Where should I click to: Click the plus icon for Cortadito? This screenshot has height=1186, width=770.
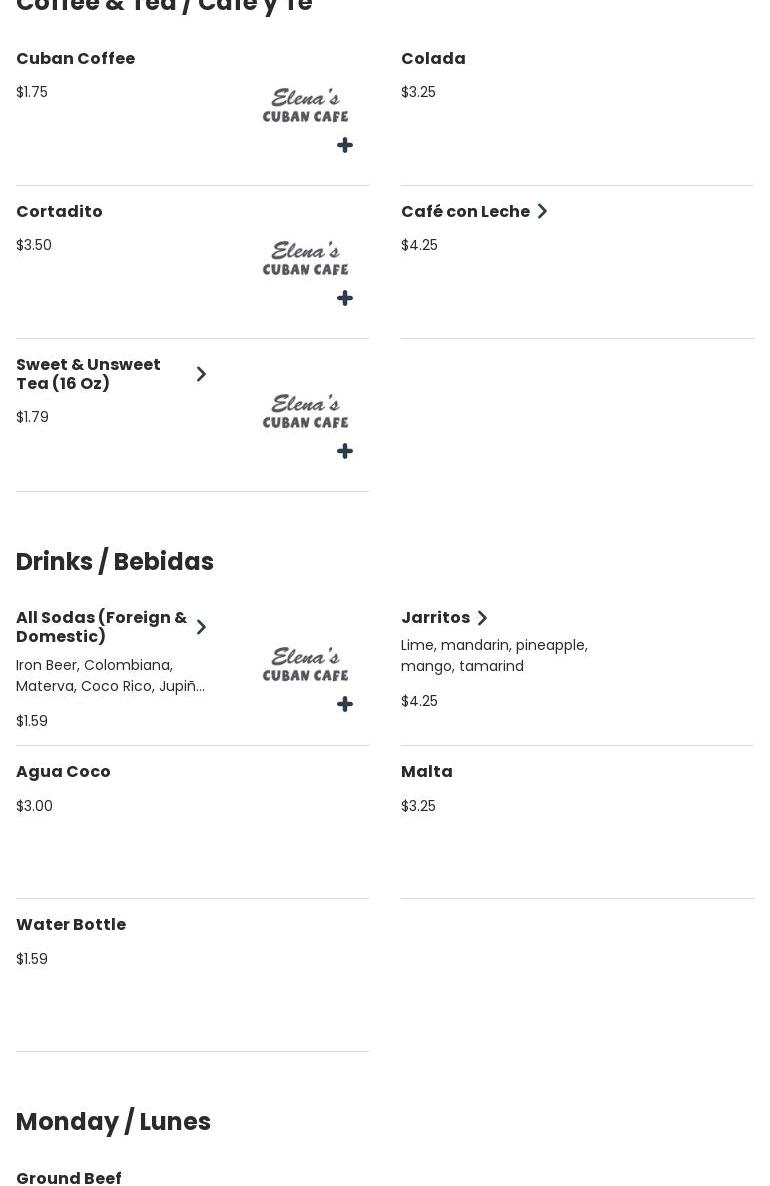click(345, 299)
